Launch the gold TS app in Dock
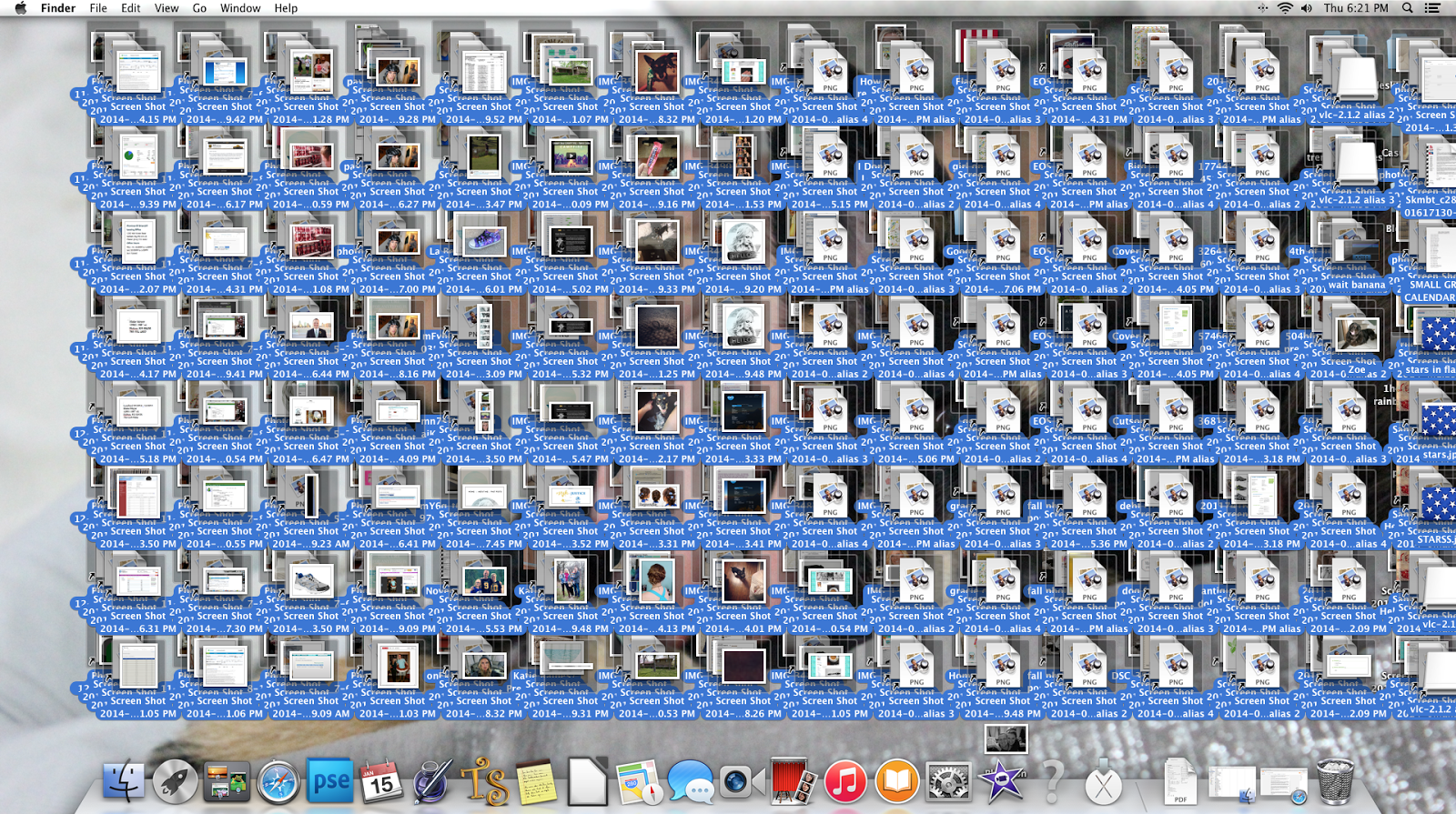1456x814 pixels. point(484,781)
